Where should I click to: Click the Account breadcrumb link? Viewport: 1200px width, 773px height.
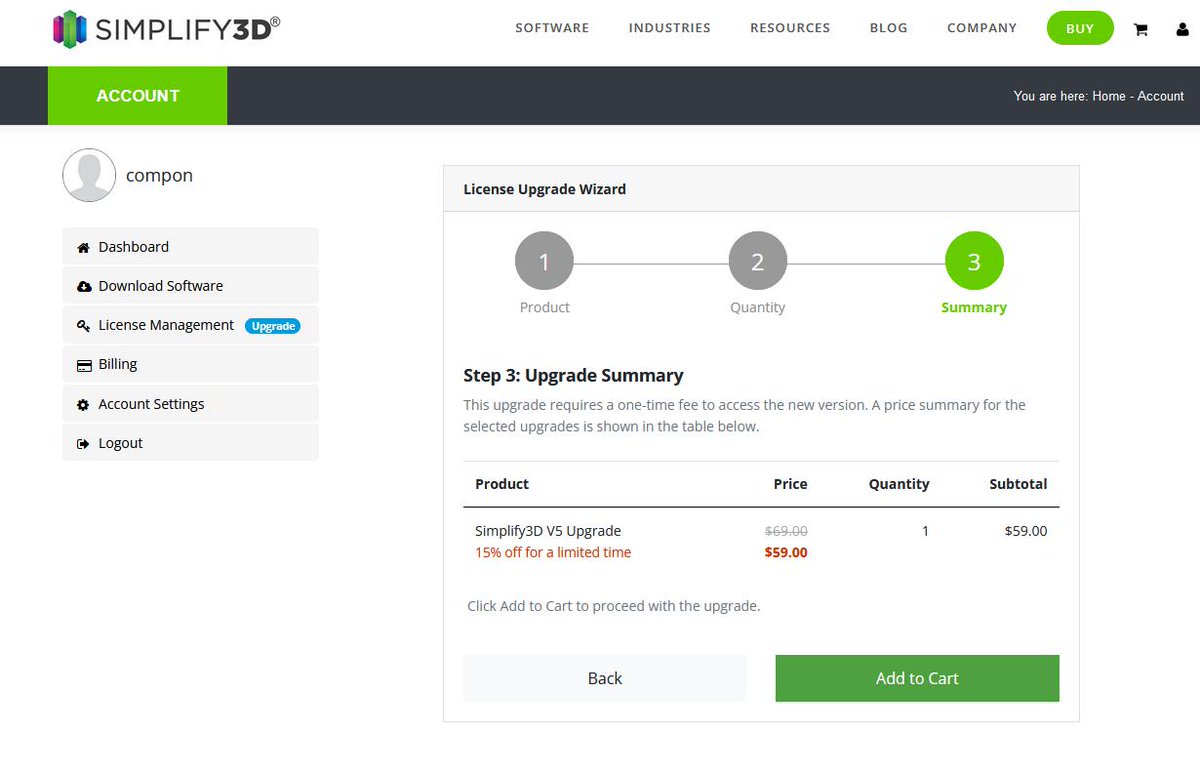(1161, 96)
